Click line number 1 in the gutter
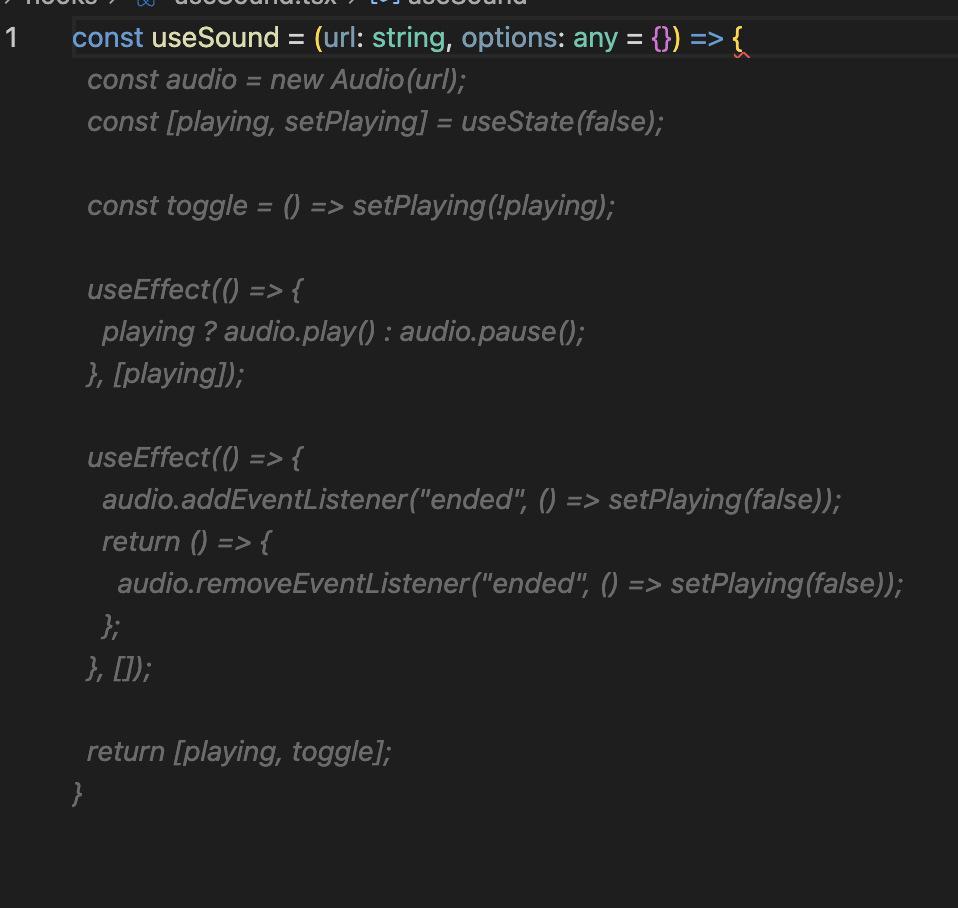This screenshot has height=908, width=958. click(x=11, y=39)
